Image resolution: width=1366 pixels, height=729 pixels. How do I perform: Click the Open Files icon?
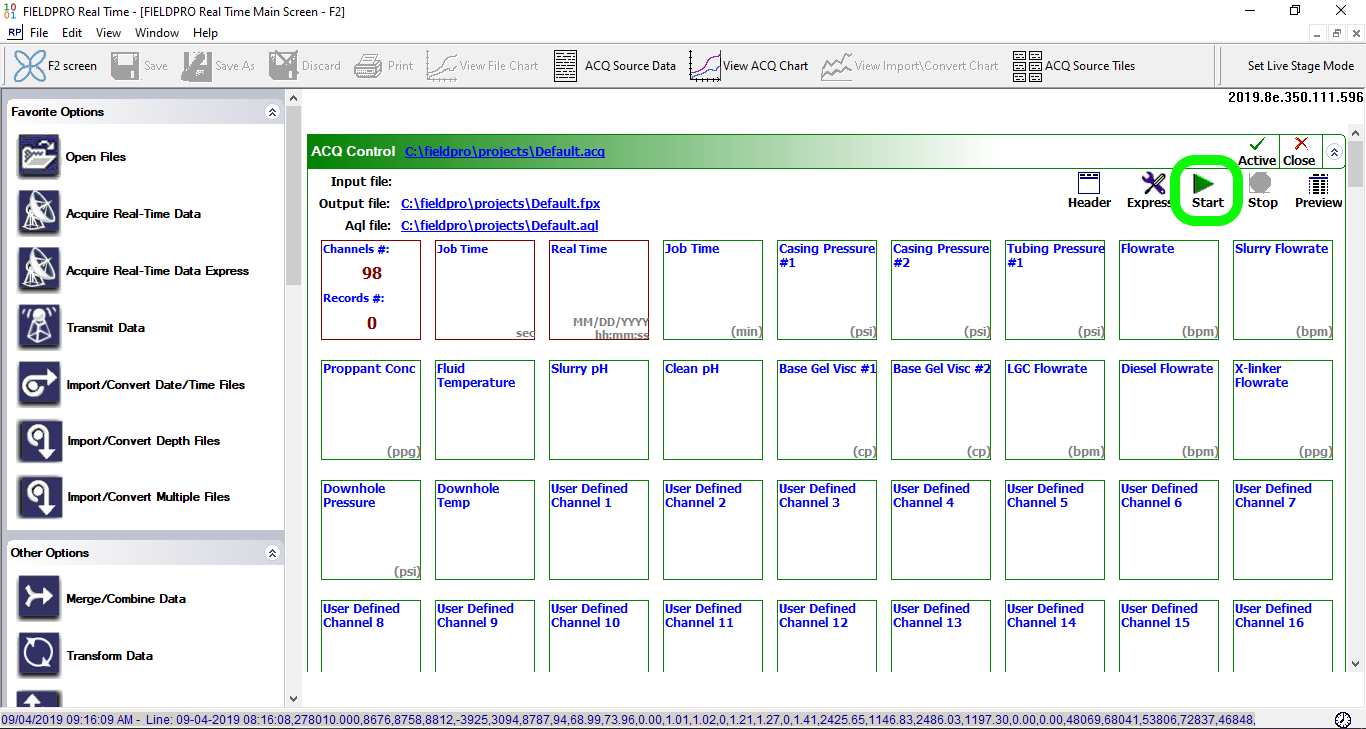click(x=38, y=157)
